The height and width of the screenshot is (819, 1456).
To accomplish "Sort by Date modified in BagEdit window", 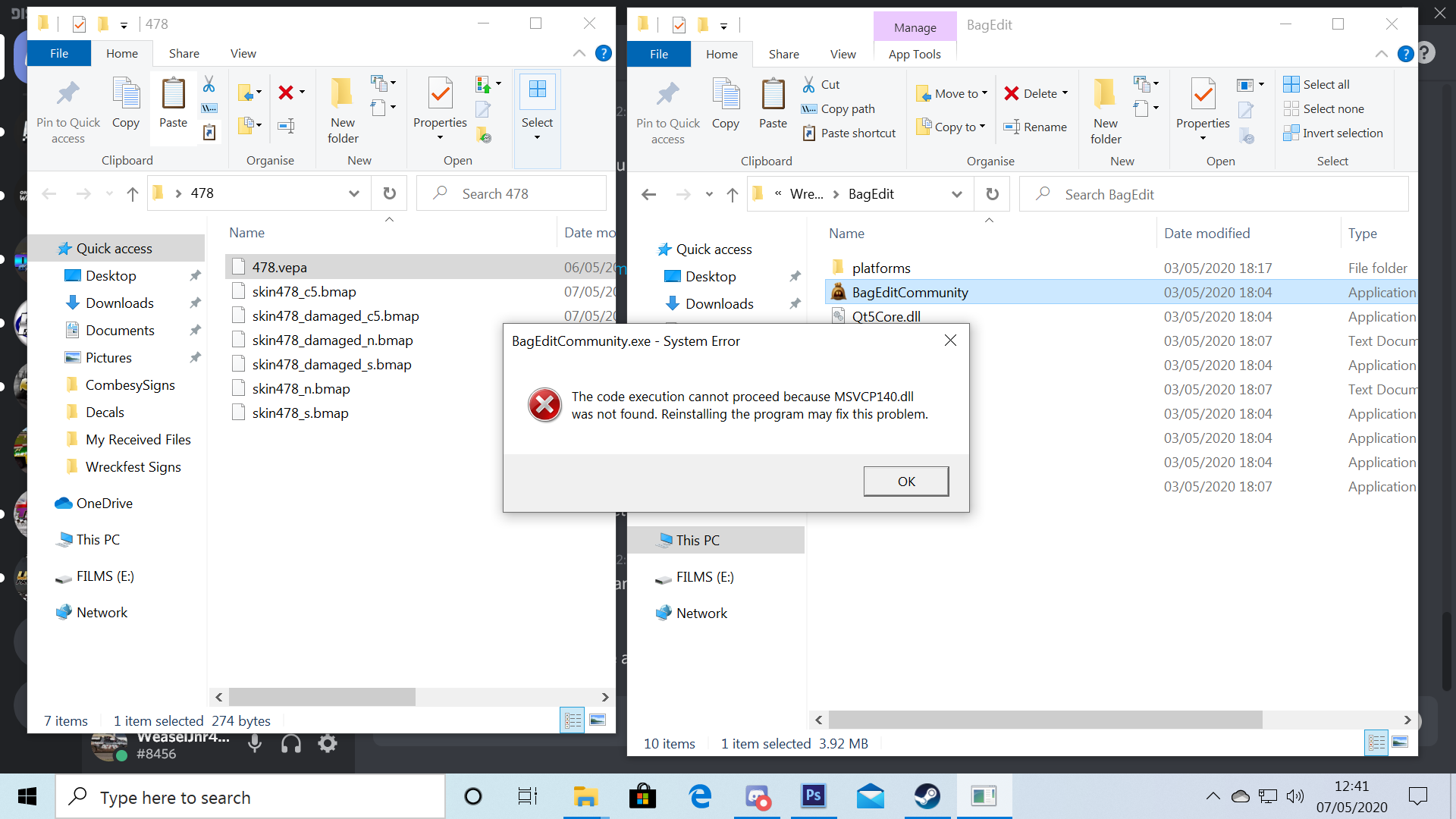I will point(1207,234).
